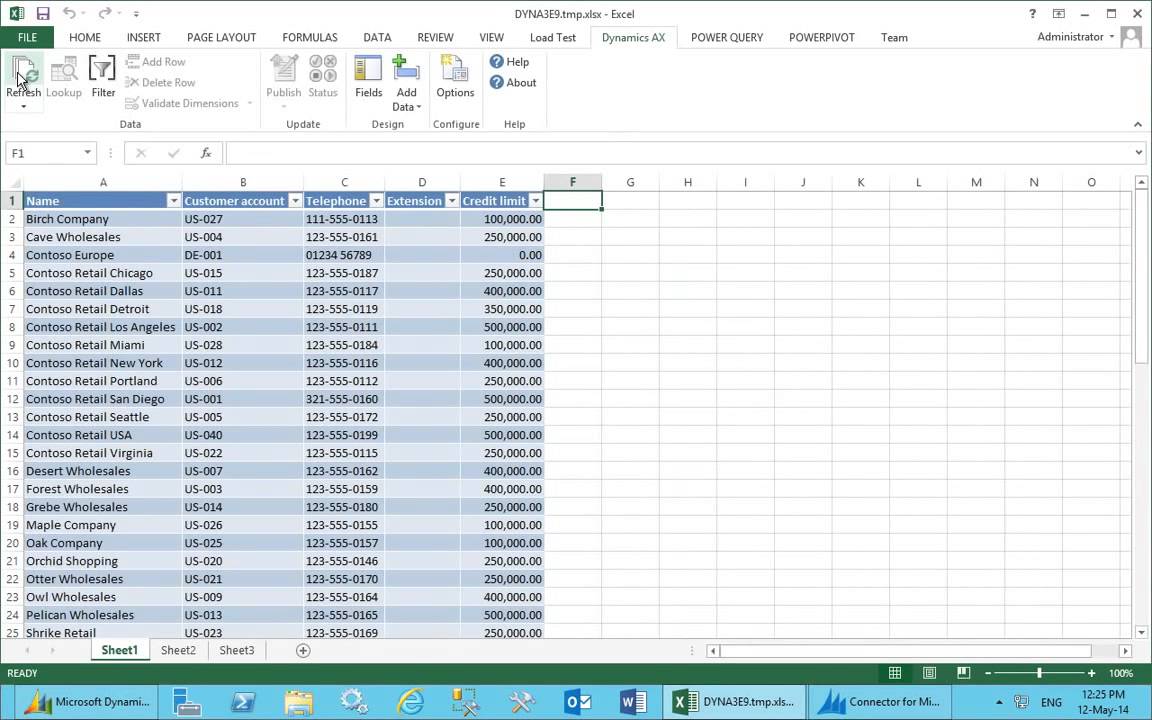Click the 100% zoom level
The height and width of the screenshot is (720, 1152).
pos(1120,673)
